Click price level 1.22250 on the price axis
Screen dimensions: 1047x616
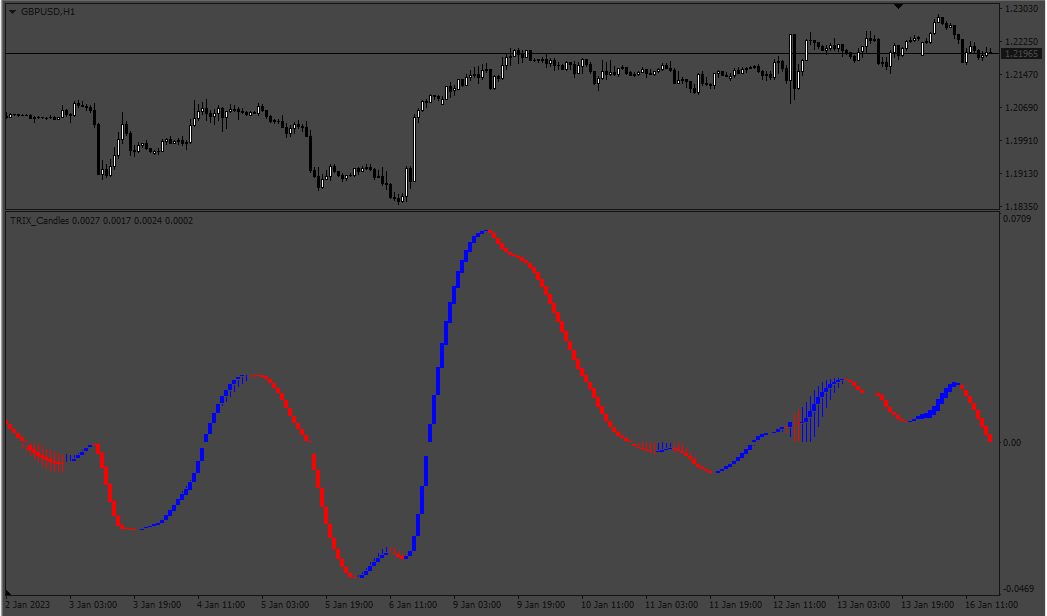pos(1021,41)
